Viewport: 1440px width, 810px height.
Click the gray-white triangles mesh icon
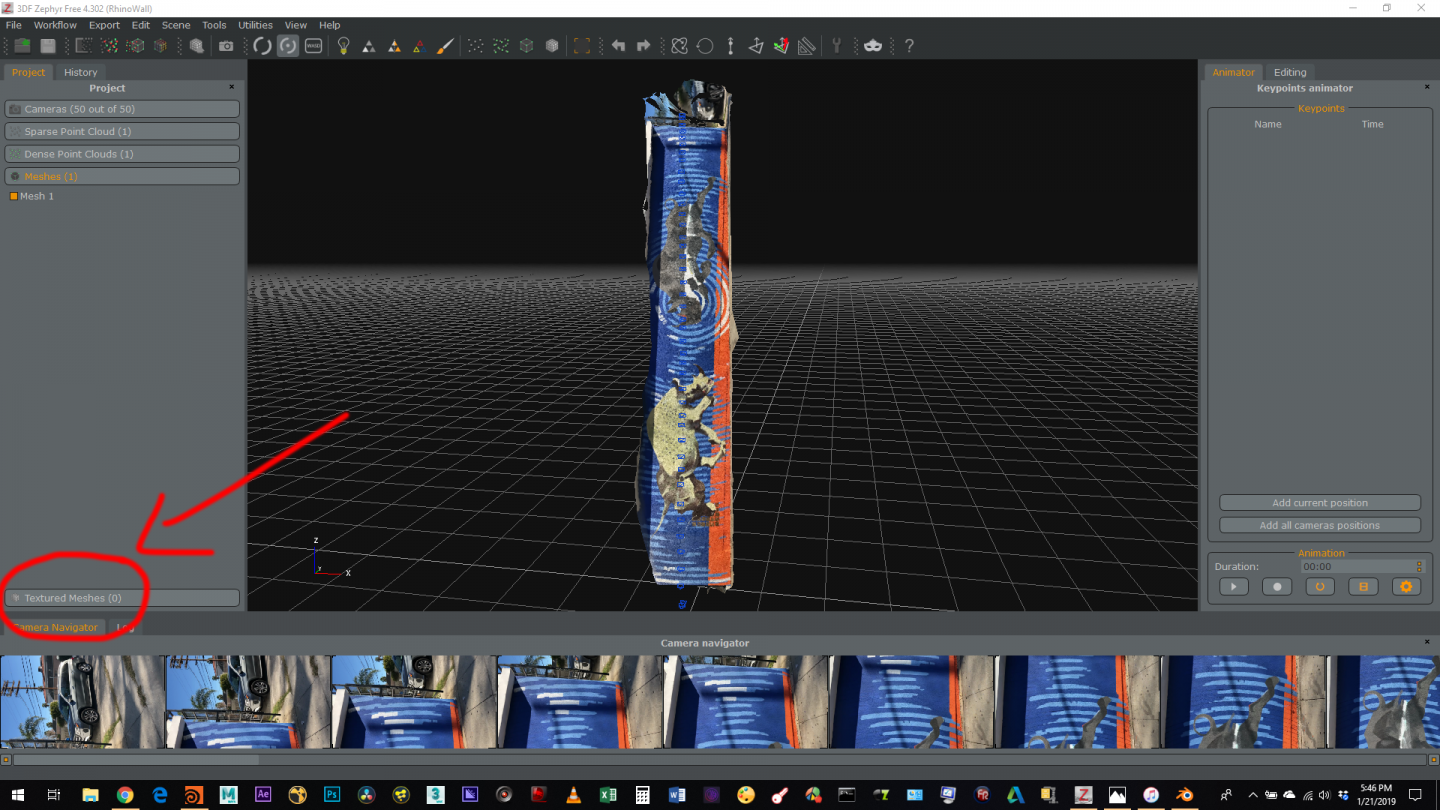pos(369,46)
